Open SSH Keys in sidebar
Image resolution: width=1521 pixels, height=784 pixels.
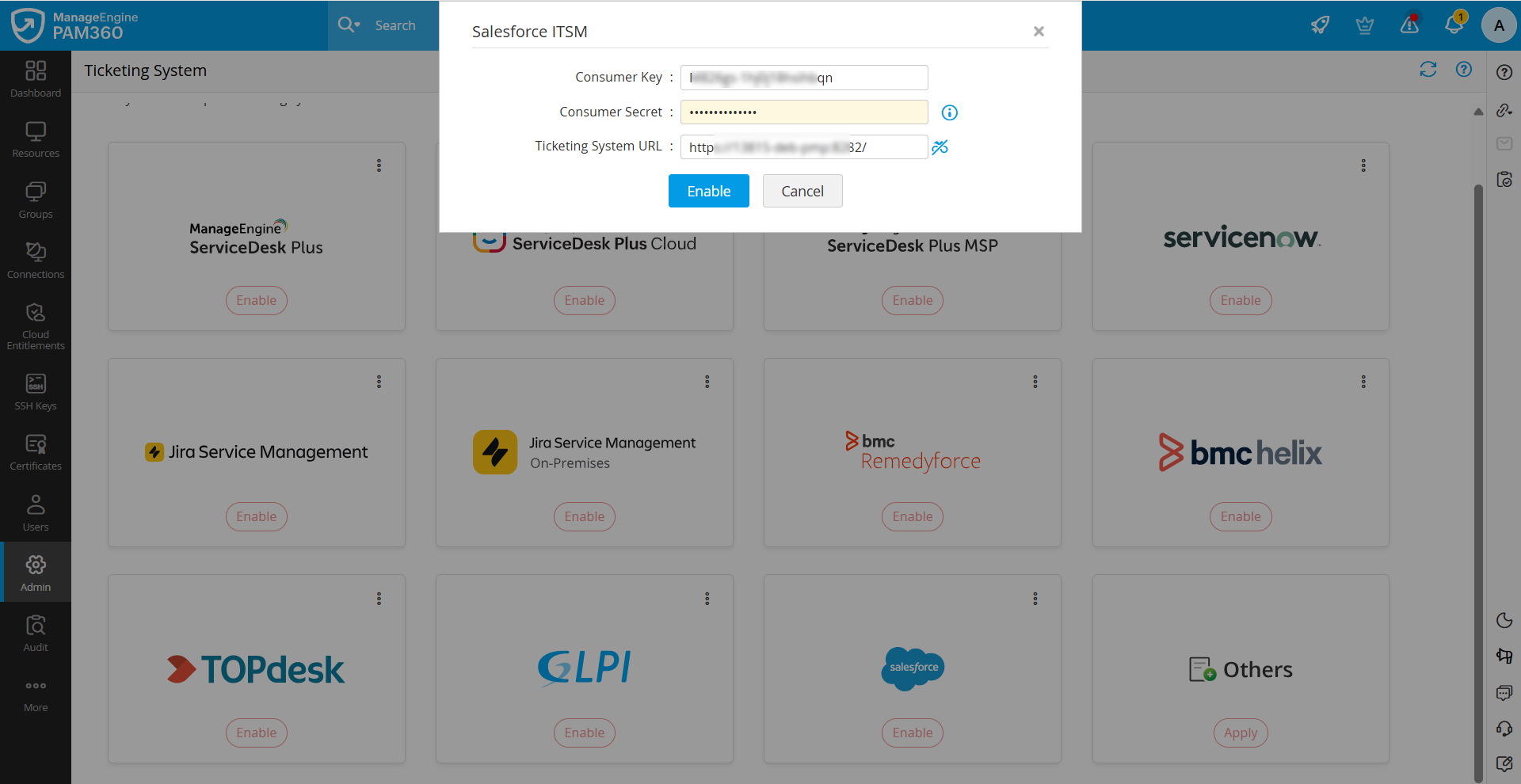coord(36,393)
